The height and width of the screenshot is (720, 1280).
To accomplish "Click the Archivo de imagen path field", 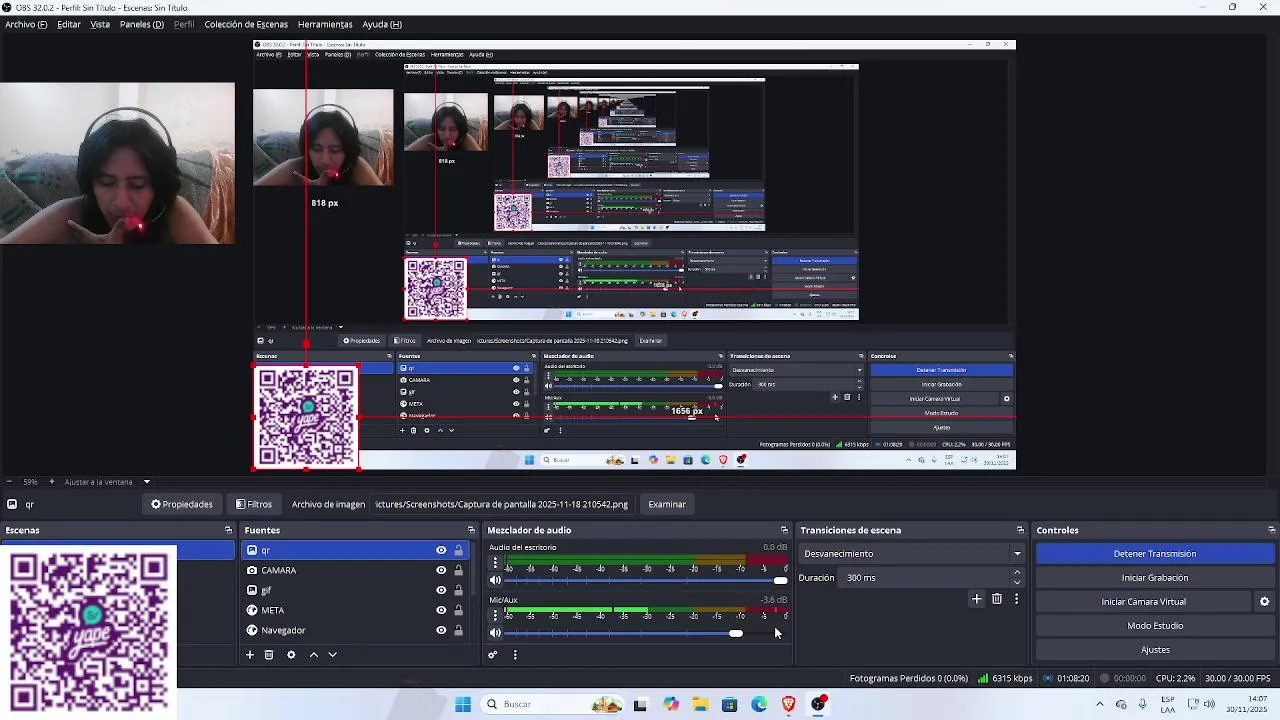I will [502, 504].
